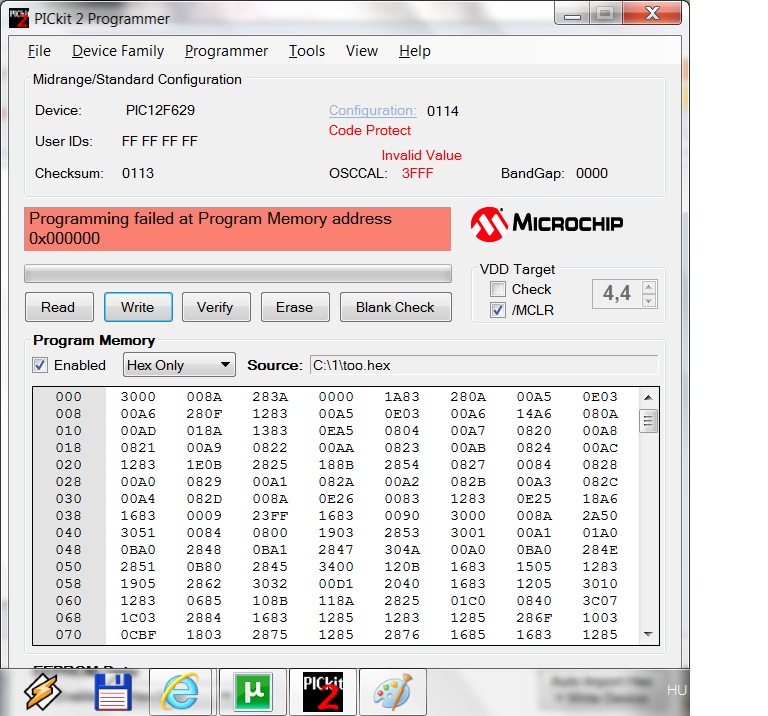Click the Invalid Value warning text
The width and height of the screenshot is (768, 716).
click(421, 155)
